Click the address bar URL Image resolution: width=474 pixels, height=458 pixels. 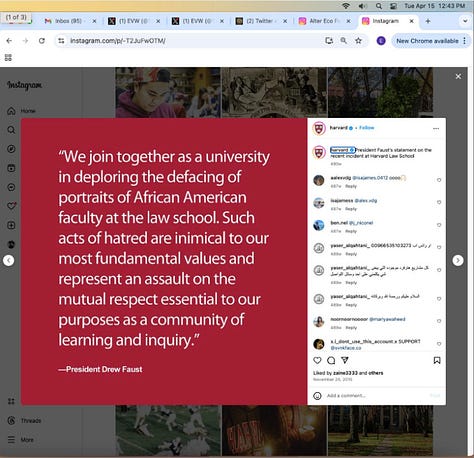118,41
